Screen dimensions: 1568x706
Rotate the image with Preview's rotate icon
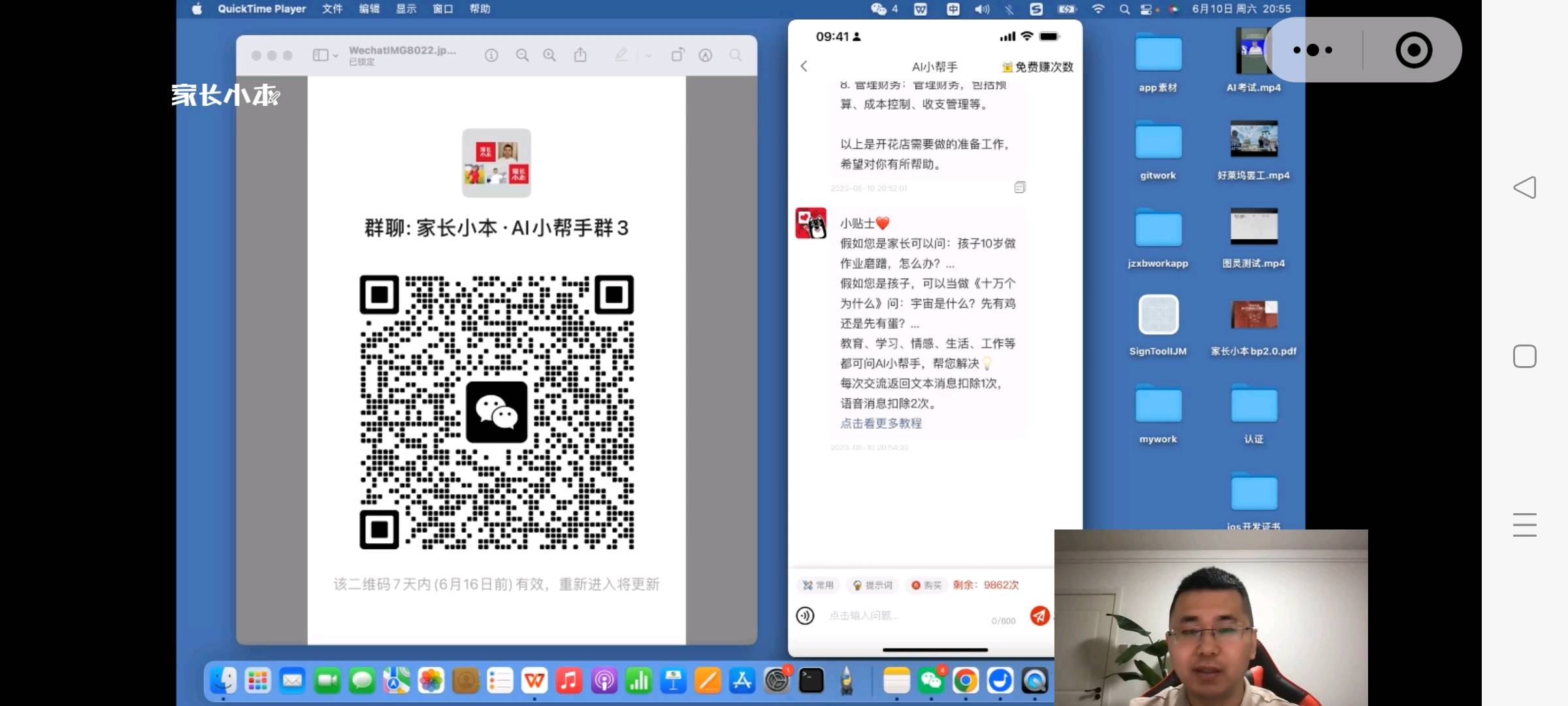coord(678,55)
